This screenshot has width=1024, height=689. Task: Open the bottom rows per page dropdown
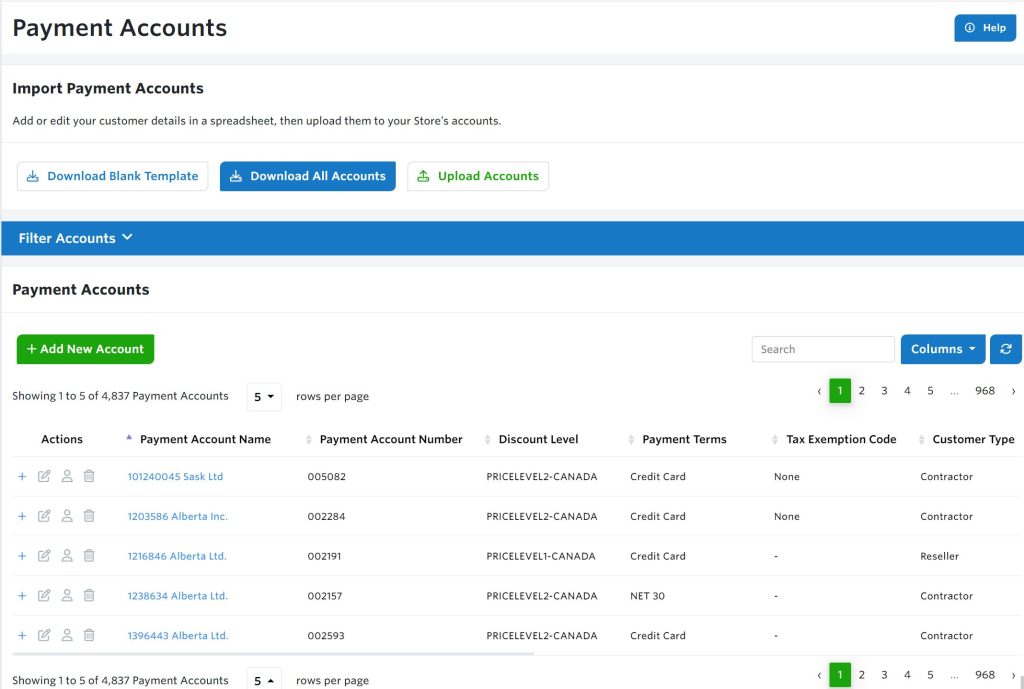tap(264, 680)
